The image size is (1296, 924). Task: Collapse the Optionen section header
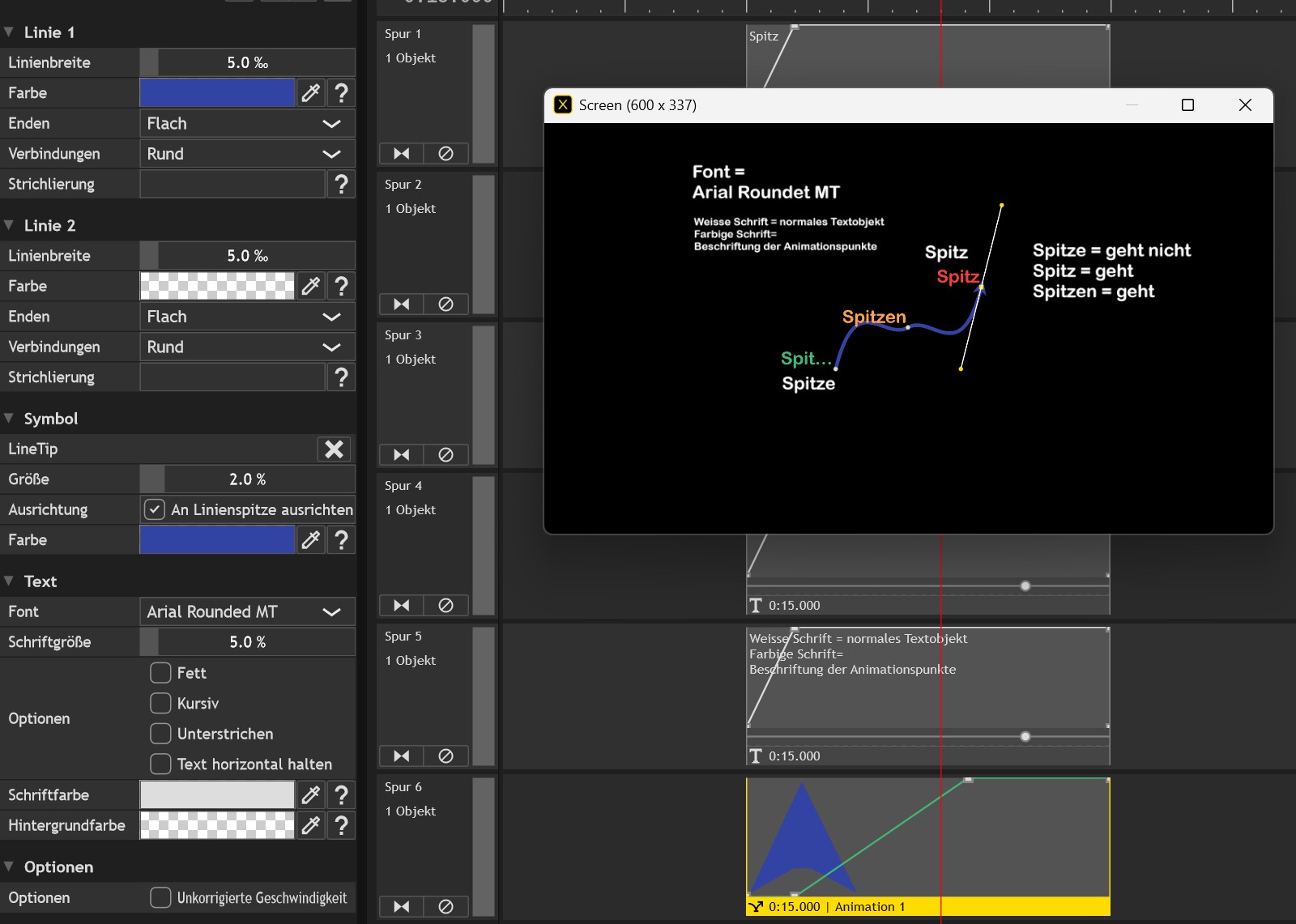9,867
